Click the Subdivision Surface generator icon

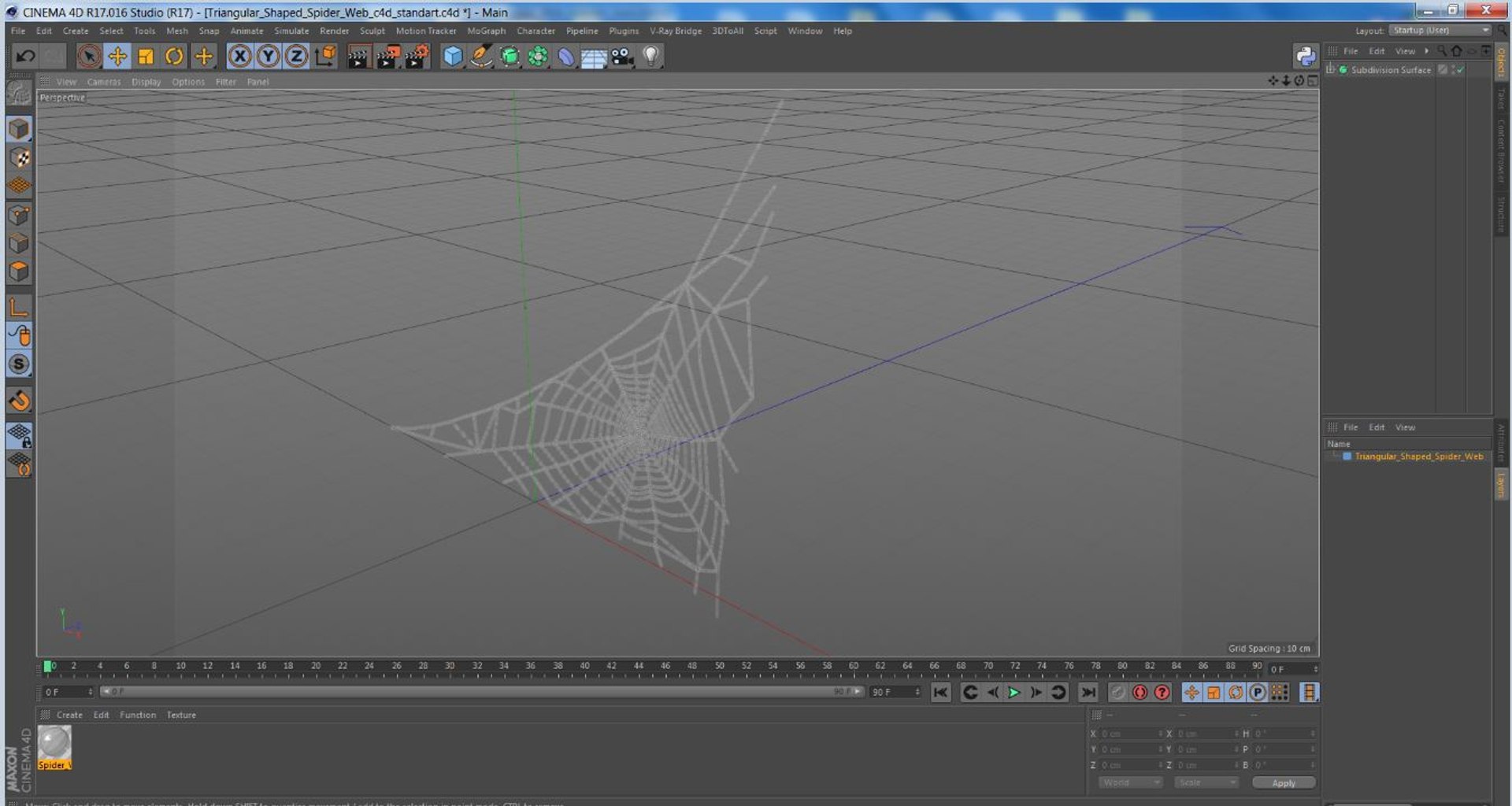coord(510,56)
